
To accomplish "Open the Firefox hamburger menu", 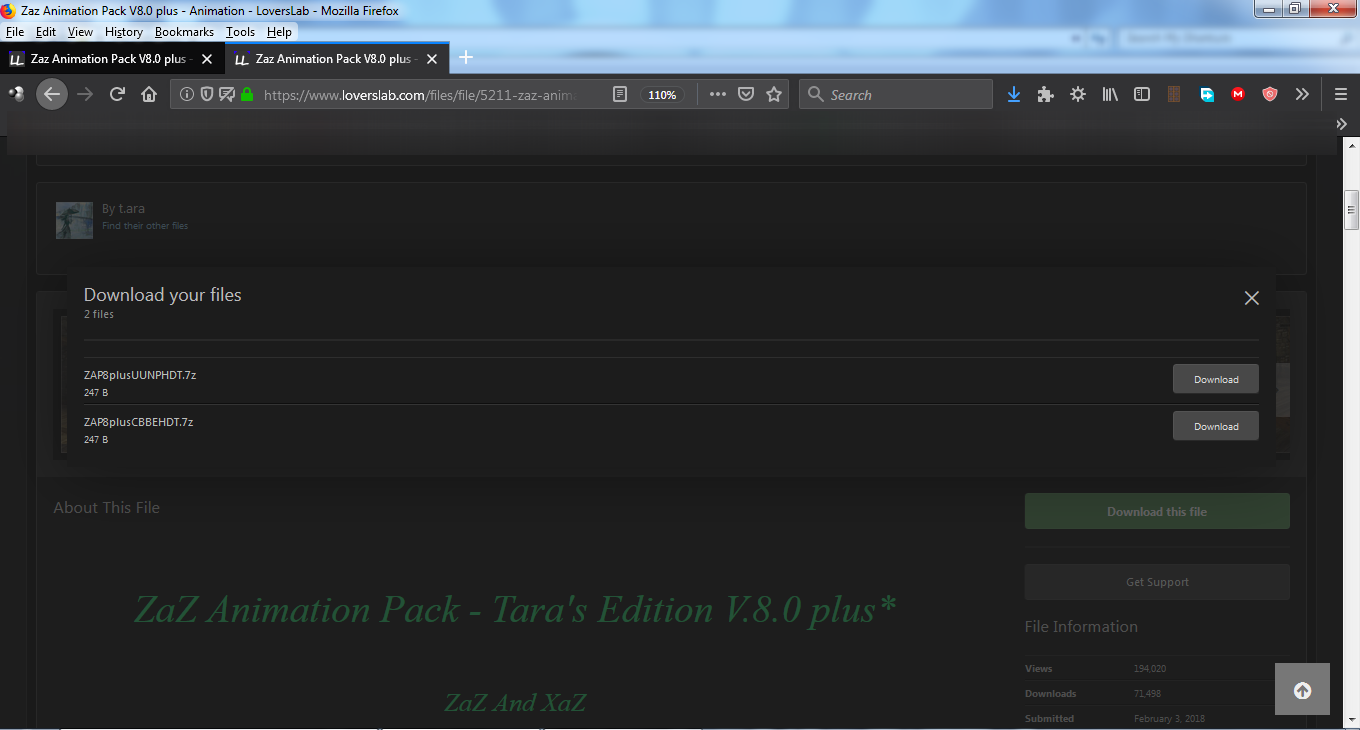I will coord(1341,94).
